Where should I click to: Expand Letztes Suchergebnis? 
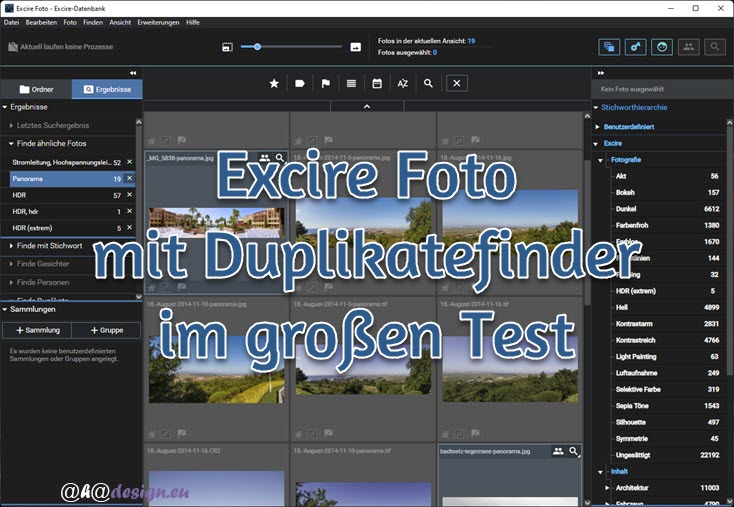pos(11,125)
